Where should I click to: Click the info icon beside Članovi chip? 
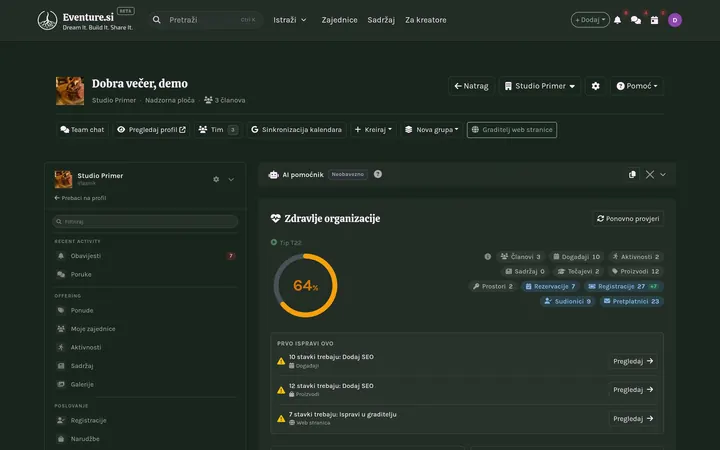point(488,257)
